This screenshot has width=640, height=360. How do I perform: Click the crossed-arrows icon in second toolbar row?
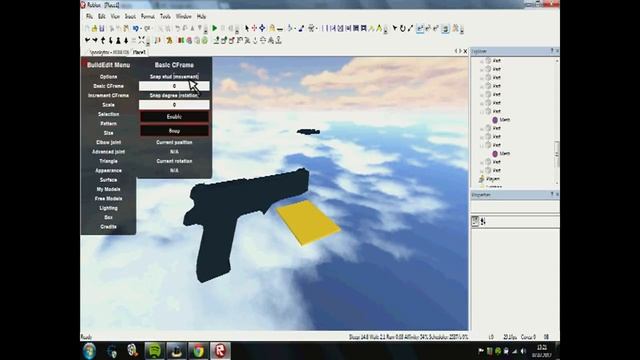(x=141, y=40)
